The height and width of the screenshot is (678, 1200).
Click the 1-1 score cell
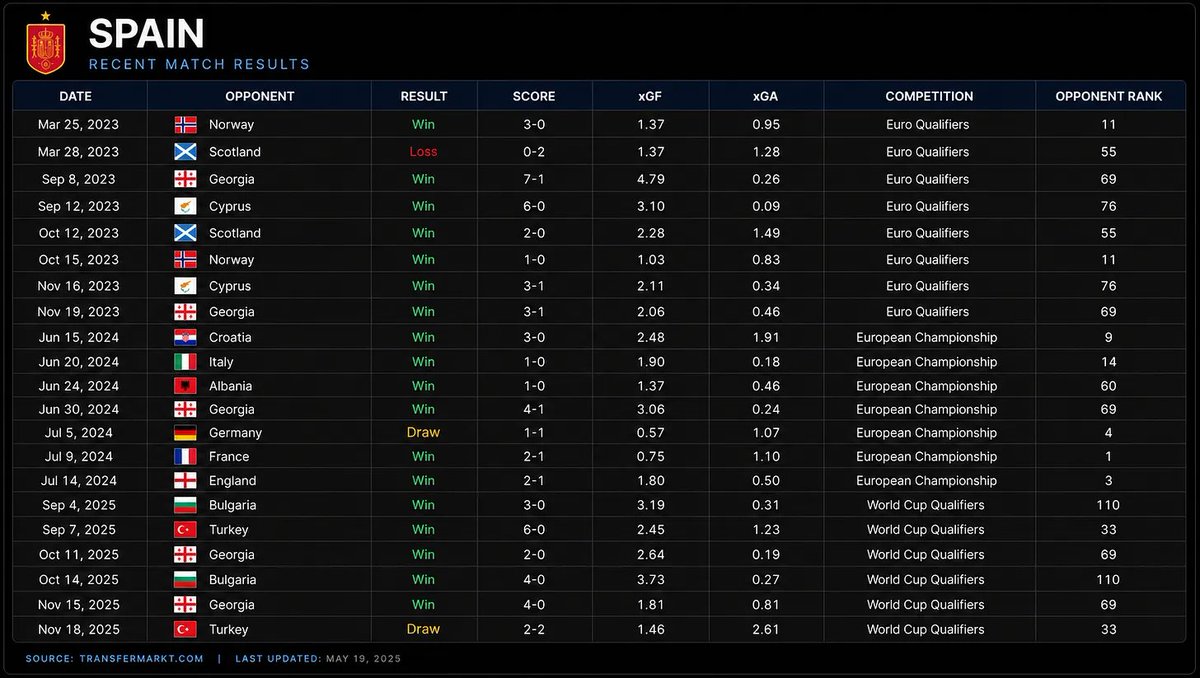coord(534,433)
